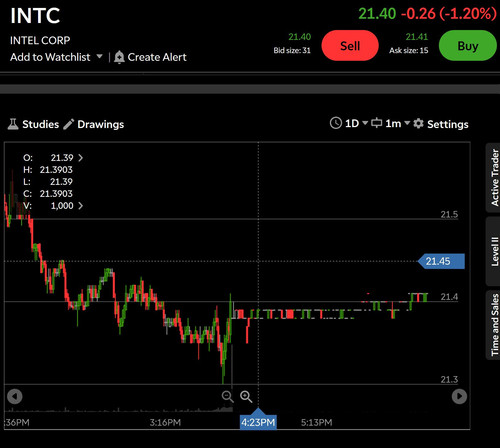The image size is (500, 448).
Task: Click the 4:23PM crosshair time marker
Action: [258, 422]
